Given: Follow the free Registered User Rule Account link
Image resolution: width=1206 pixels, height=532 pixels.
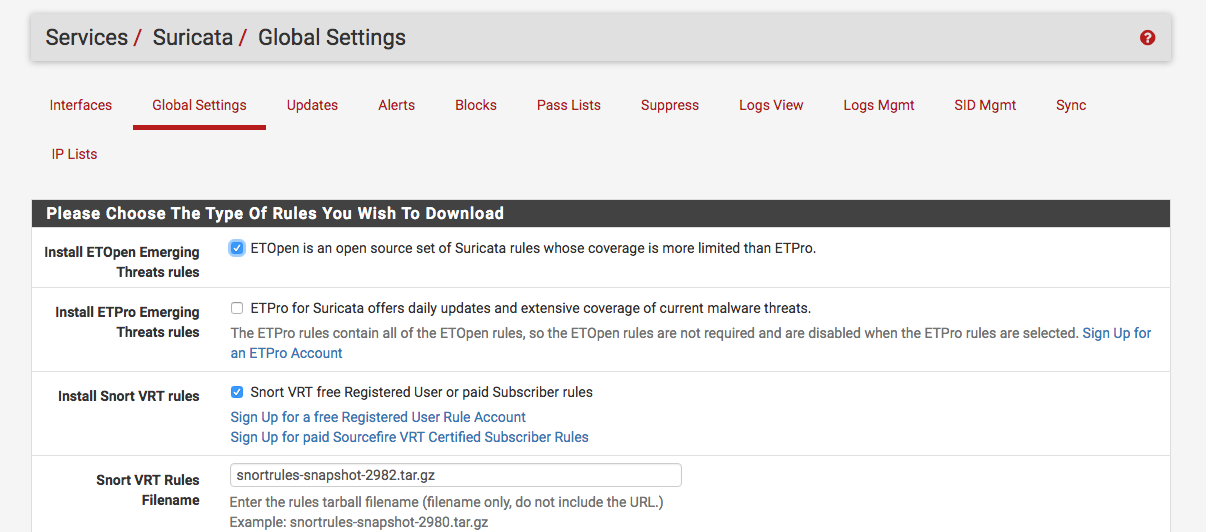Looking at the screenshot, I should click(378, 417).
